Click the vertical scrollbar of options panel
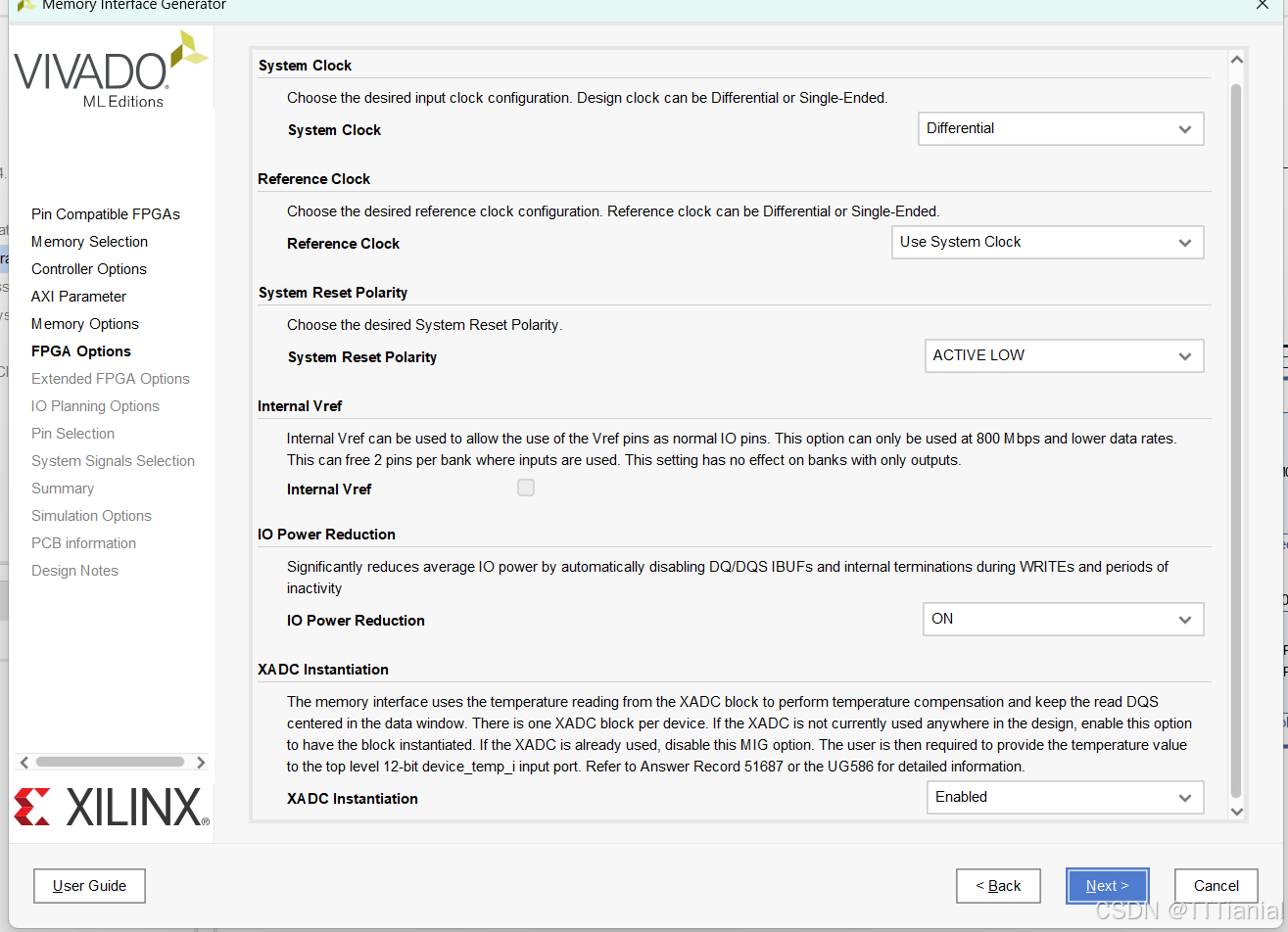The height and width of the screenshot is (932, 1288). pyautogui.click(x=1236, y=441)
